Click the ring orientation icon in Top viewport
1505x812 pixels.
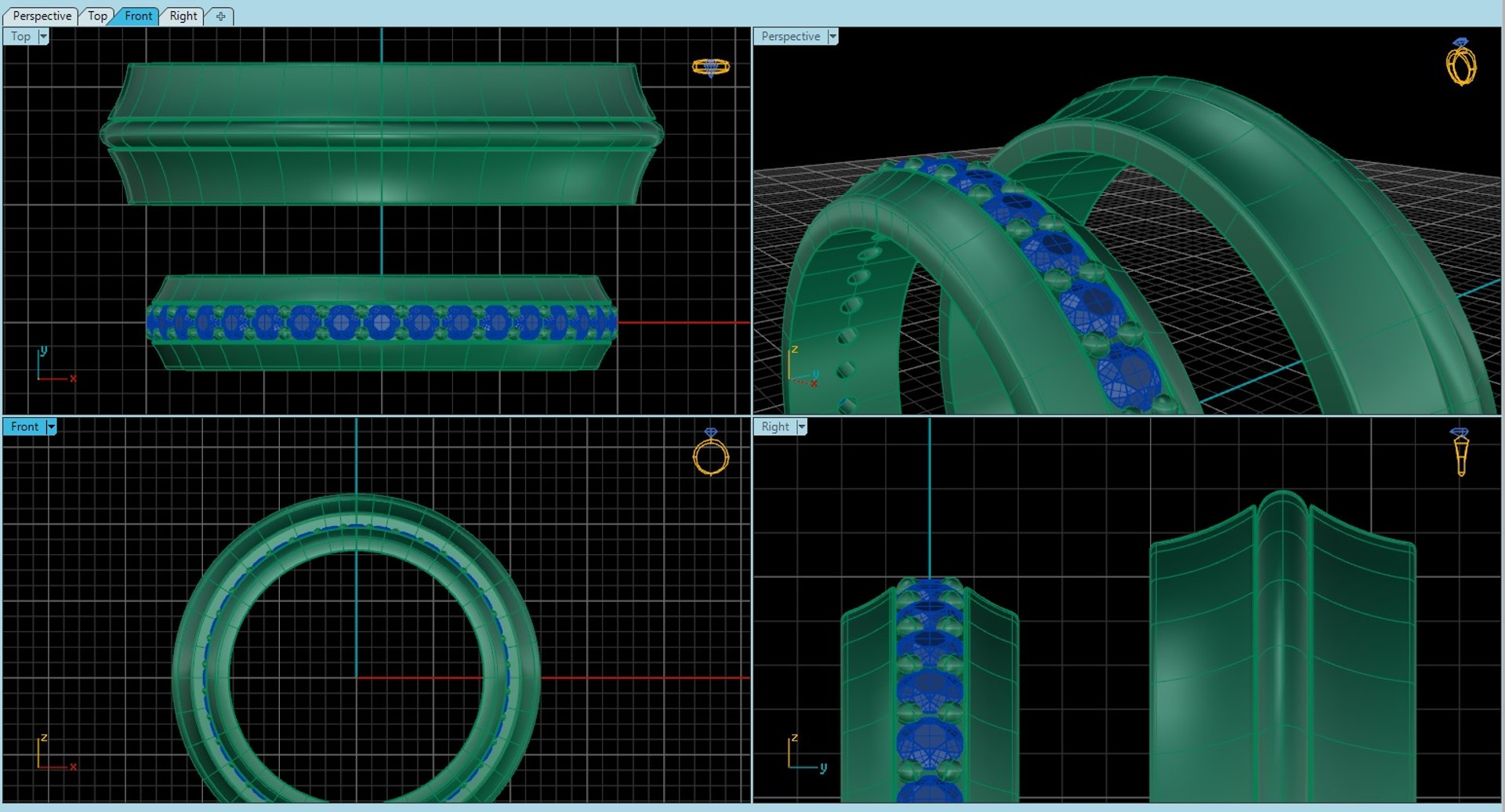click(711, 67)
